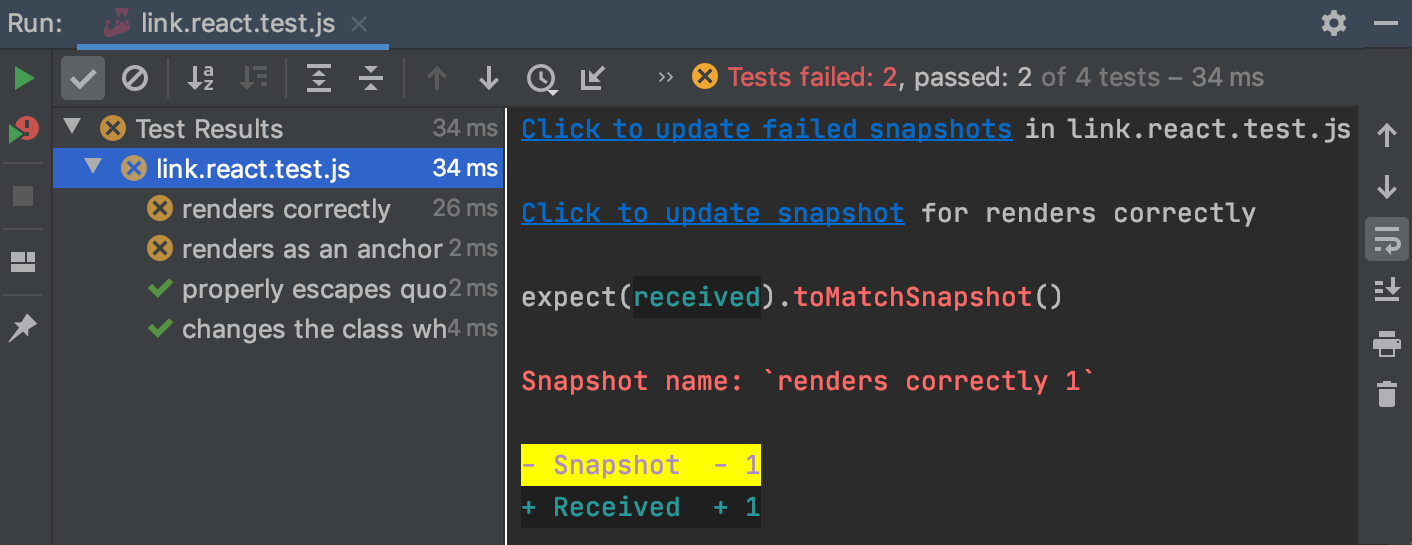Collapse the link.react.test.js tree node
The image size is (1412, 545).
tap(93, 168)
